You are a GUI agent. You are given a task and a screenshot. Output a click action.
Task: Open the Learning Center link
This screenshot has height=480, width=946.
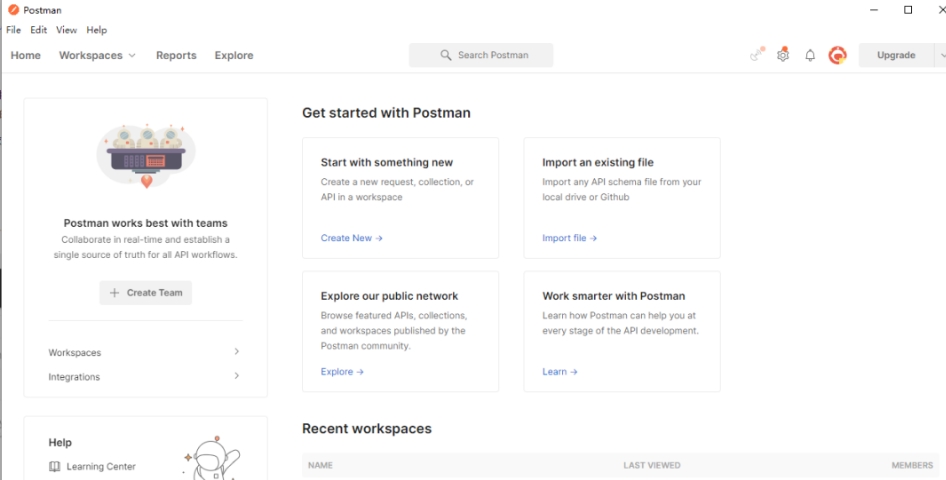101,467
